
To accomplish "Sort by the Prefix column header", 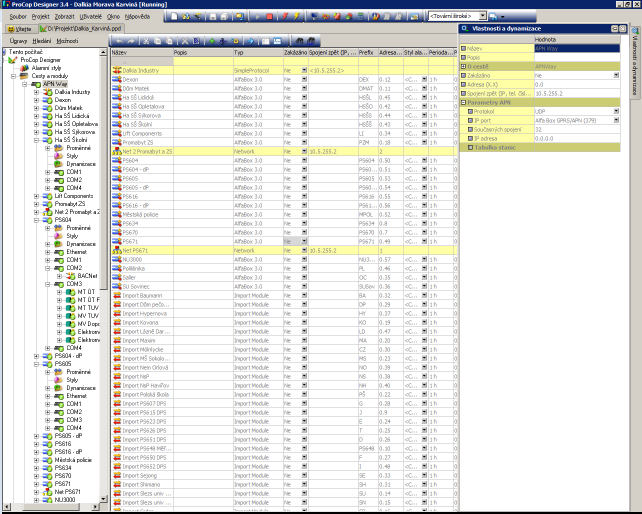I will coord(368,52).
